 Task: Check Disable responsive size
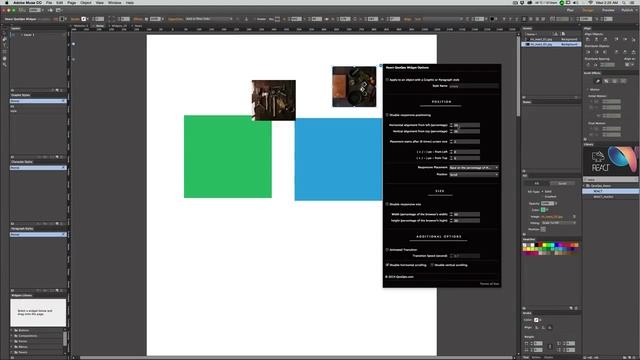[x=387, y=204]
